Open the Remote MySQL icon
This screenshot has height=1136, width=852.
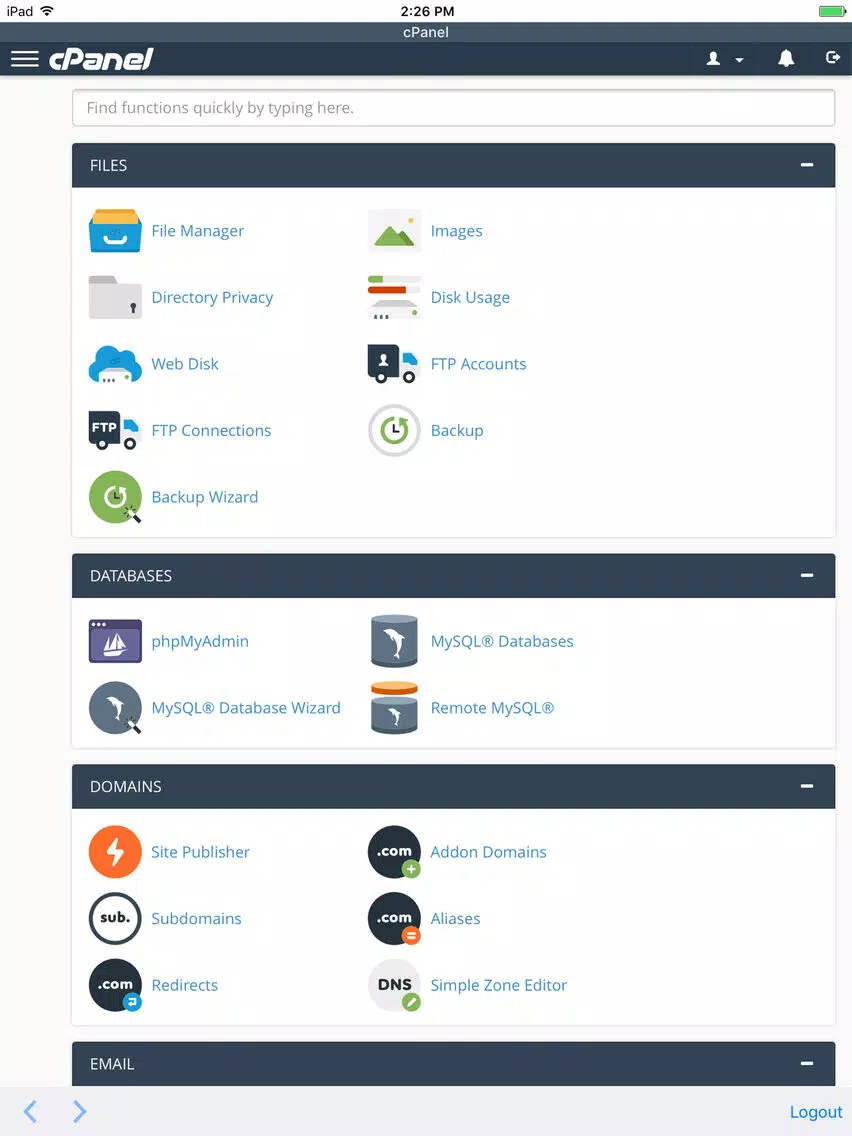394,708
